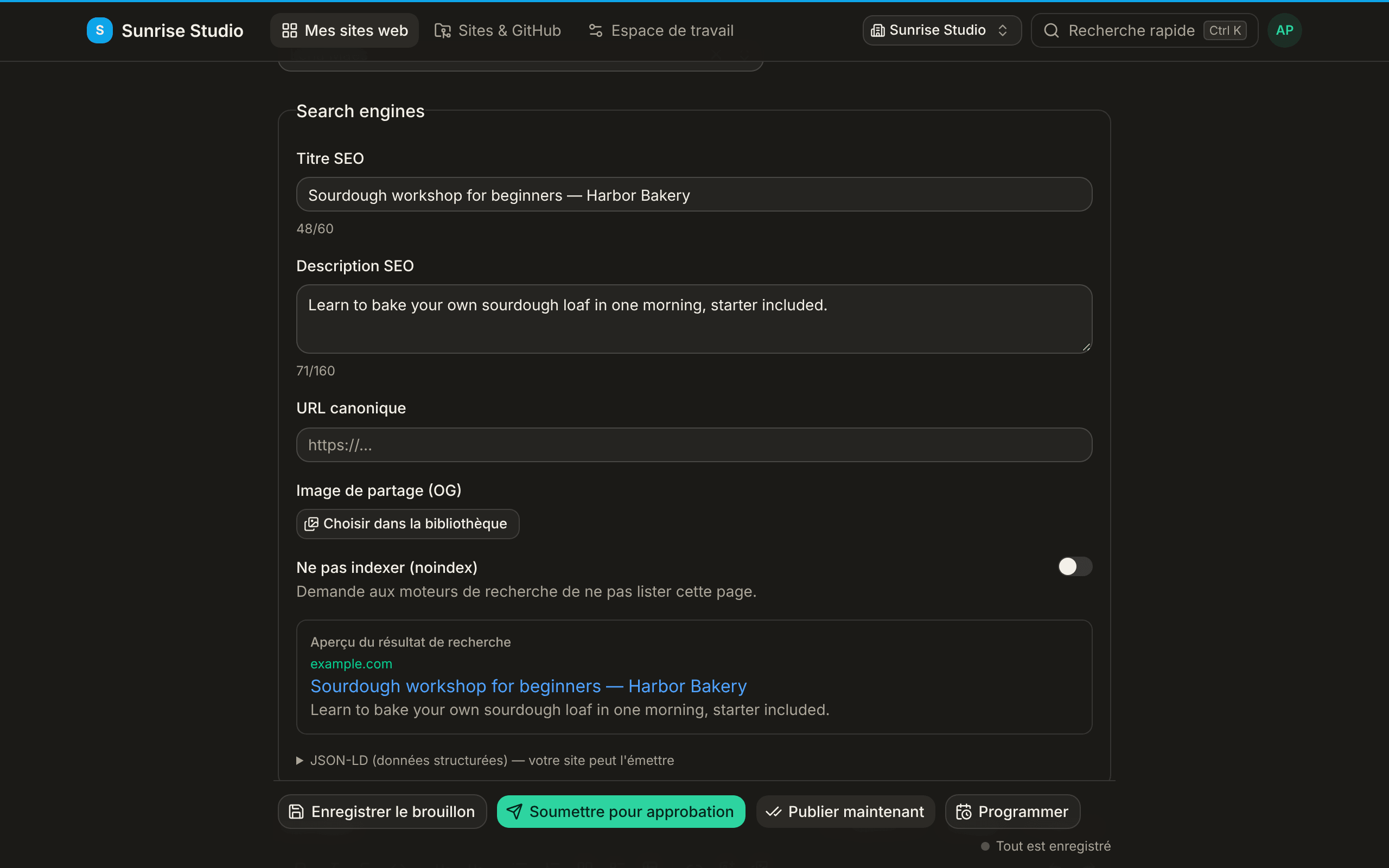Go to the Espace de travail tab

pos(661,30)
